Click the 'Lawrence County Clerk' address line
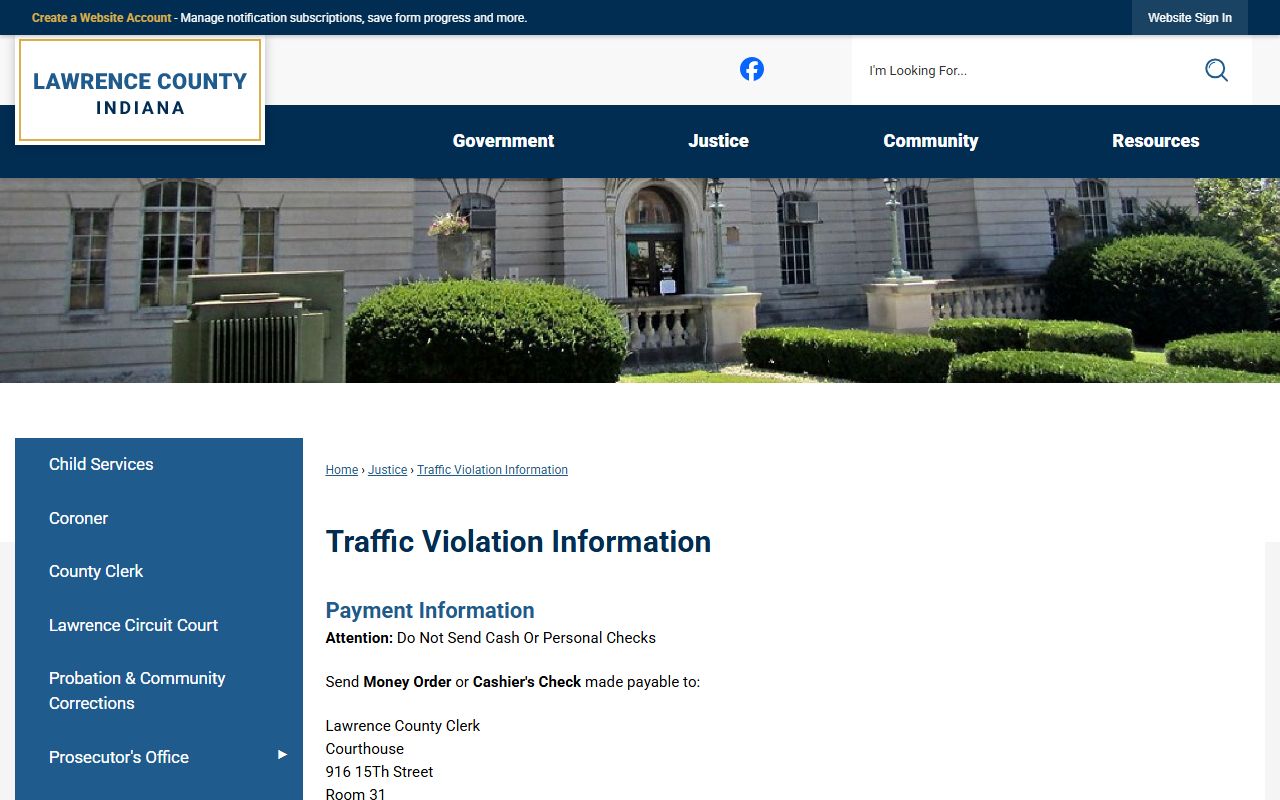Viewport: 1280px width, 800px height. pos(403,726)
